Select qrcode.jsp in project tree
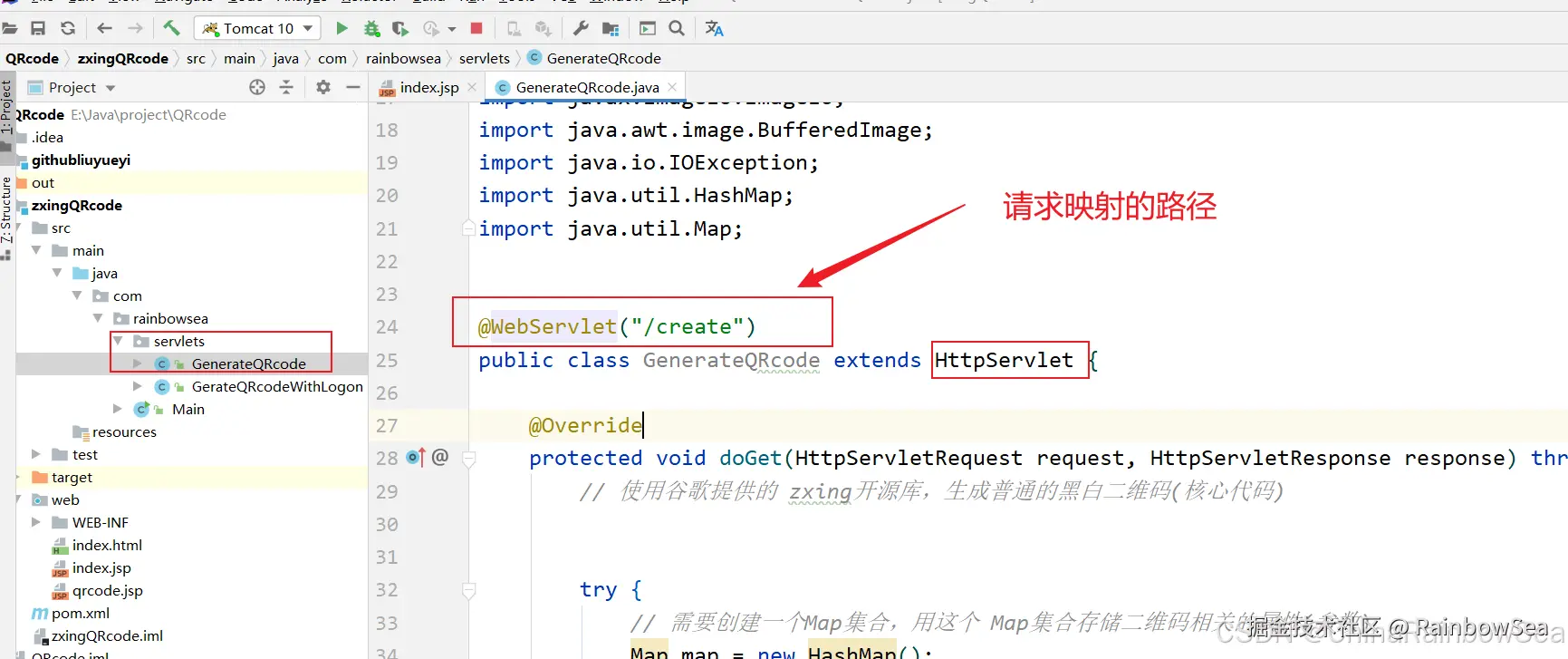The width and height of the screenshot is (1568, 659). point(107,590)
